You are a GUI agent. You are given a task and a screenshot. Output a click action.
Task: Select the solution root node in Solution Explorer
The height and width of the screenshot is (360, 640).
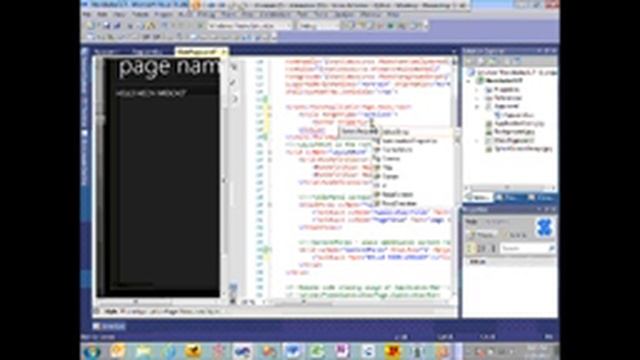pos(513,72)
